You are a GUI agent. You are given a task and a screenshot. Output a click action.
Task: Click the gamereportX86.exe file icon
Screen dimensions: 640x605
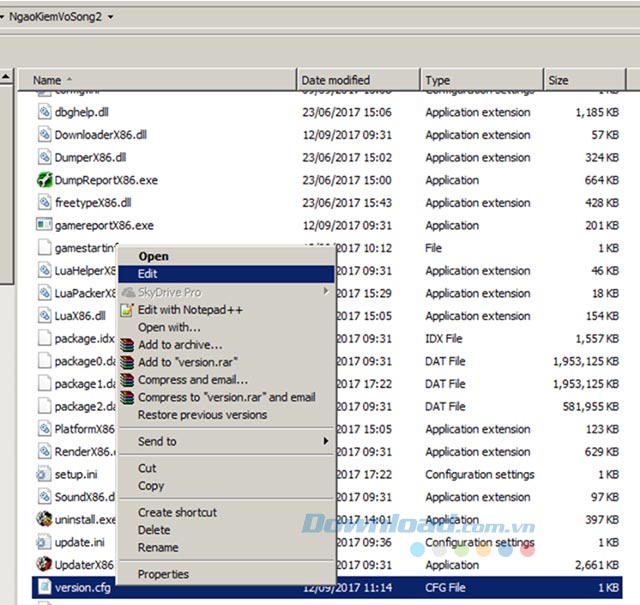44,225
